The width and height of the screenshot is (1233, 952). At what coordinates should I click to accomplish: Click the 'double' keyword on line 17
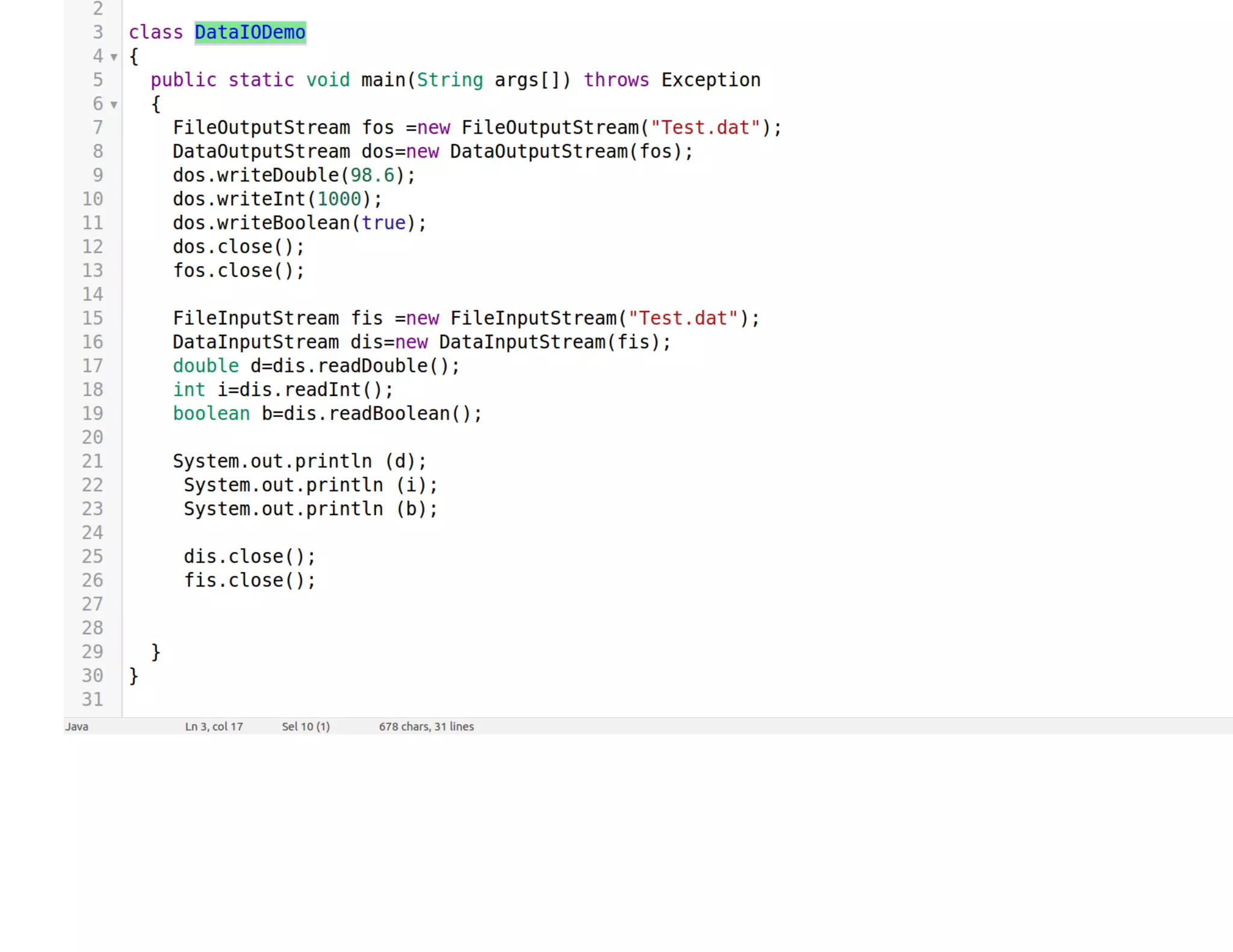click(206, 366)
